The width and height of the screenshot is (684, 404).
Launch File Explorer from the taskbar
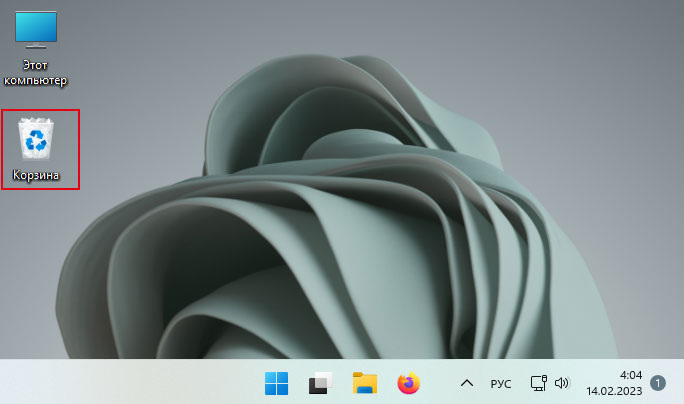365,383
